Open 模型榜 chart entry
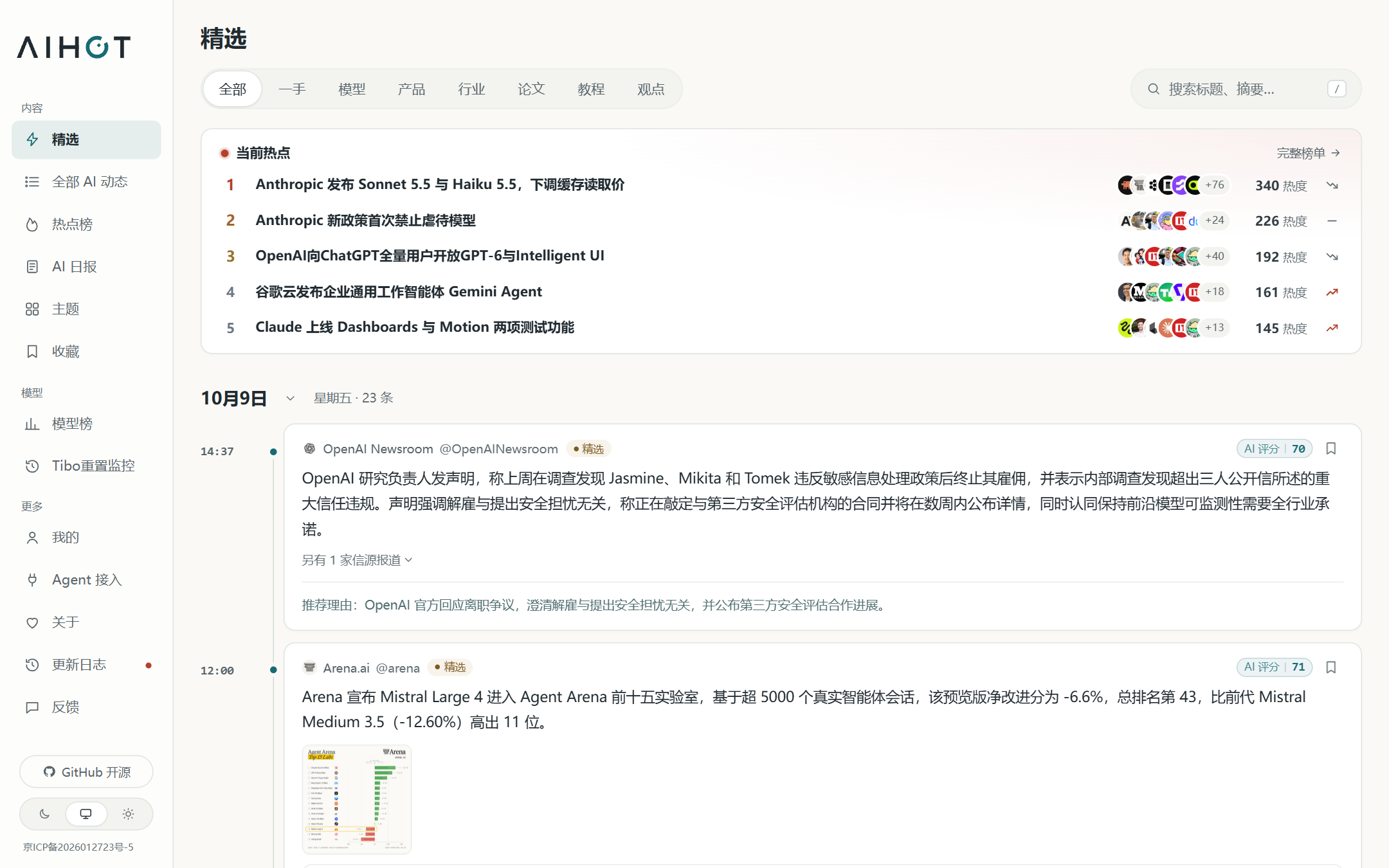The image size is (1389, 868). [x=86, y=424]
